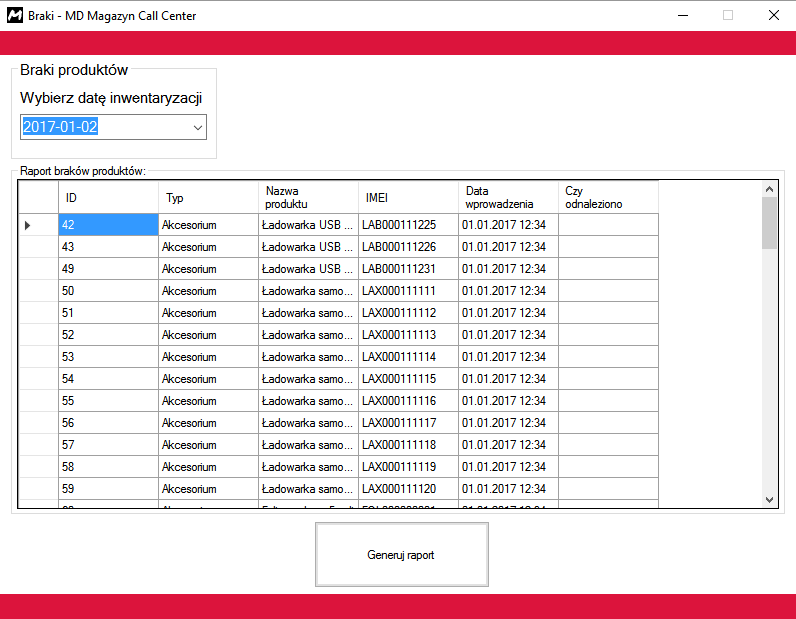Select the row header arrow of row 42

(x=39, y=225)
